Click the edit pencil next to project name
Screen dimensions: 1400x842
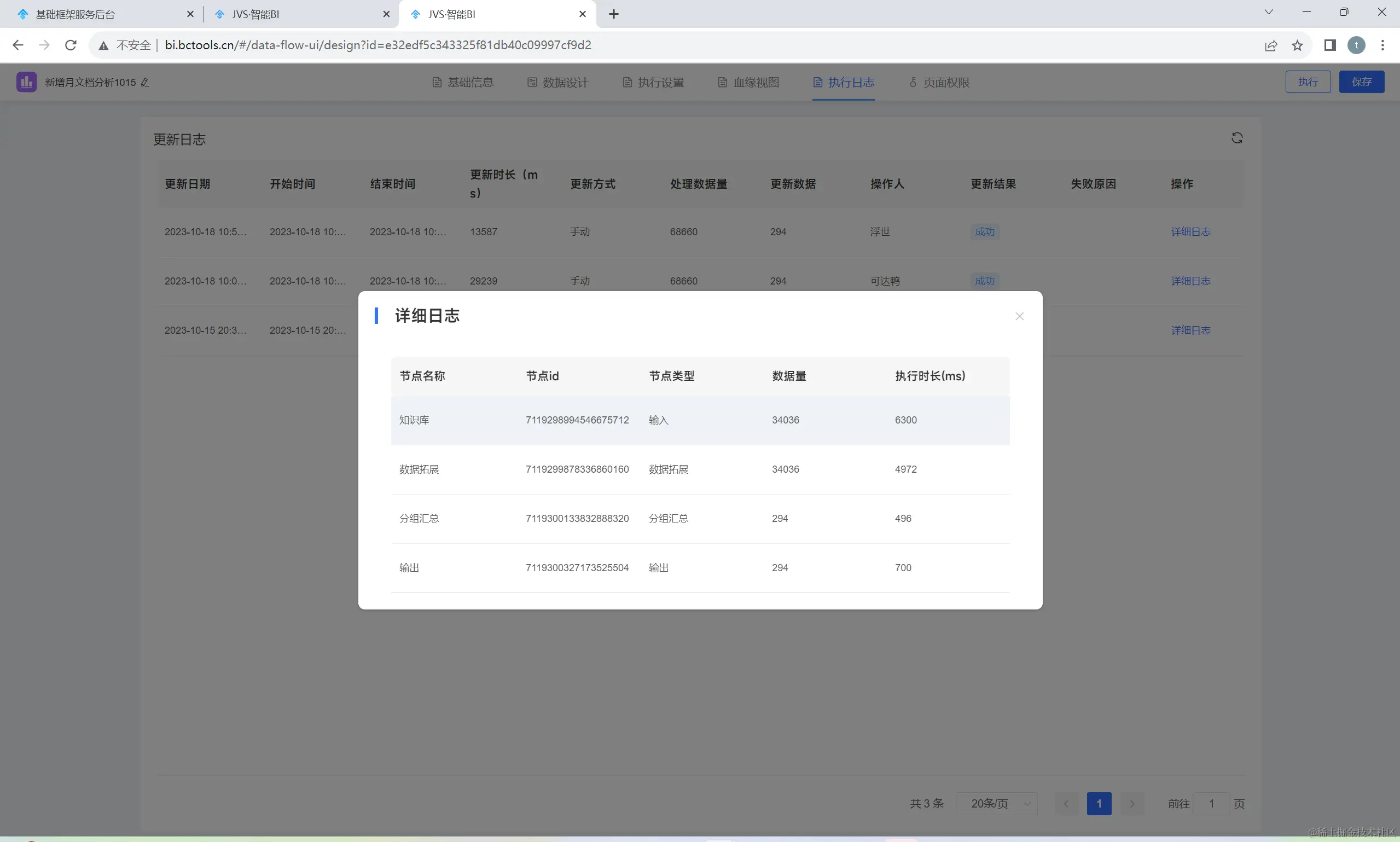[144, 82]
